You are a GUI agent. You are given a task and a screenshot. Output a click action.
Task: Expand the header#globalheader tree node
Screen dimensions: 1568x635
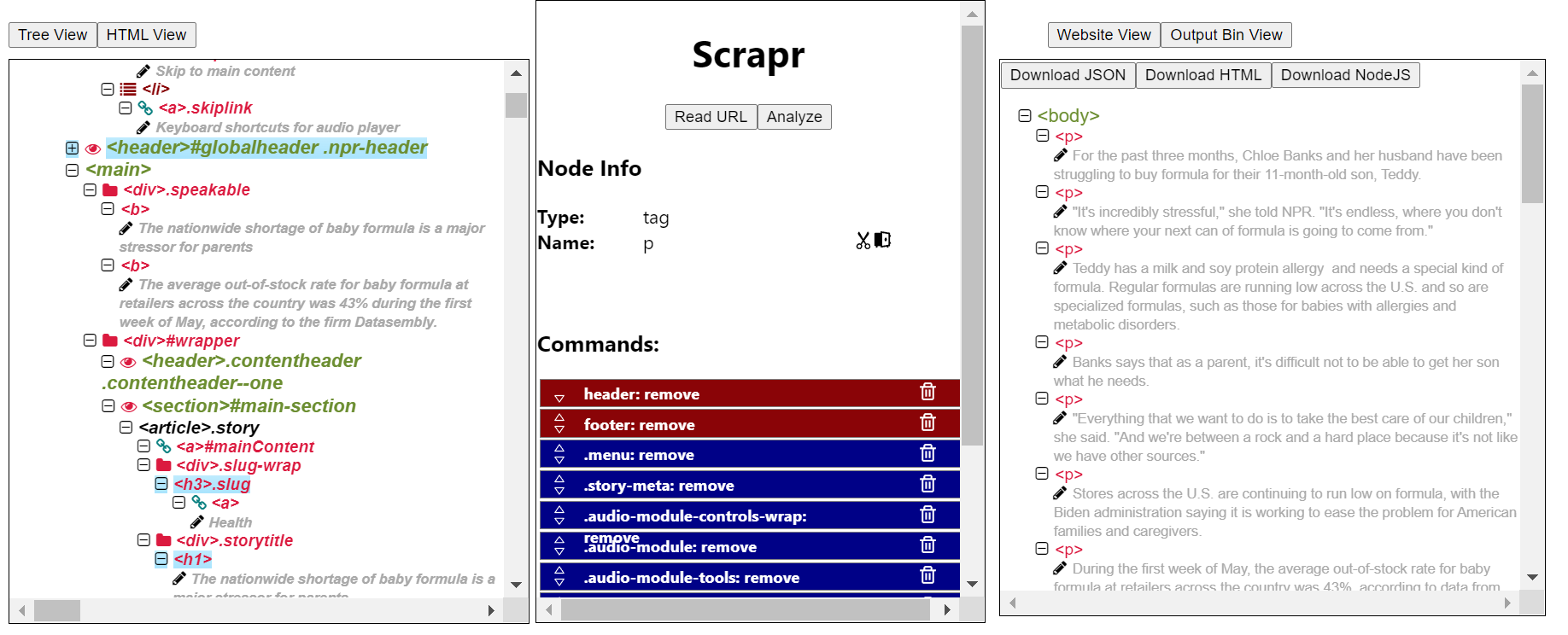(x=72, y=149)
